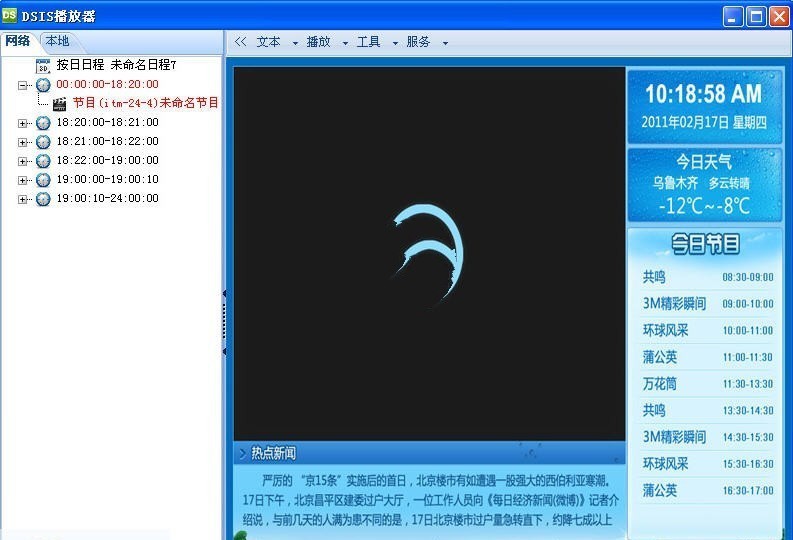Click the DS application icon in title bar
This screenshot has width=793, height=540.
click(x=10, y=15)
